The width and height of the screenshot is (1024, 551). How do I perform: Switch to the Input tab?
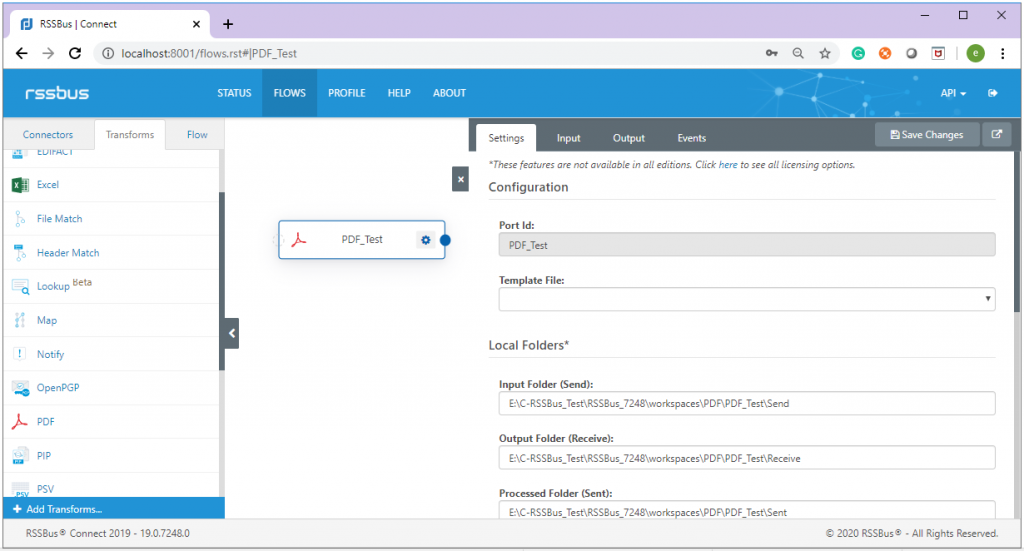(x=568, y=138)
